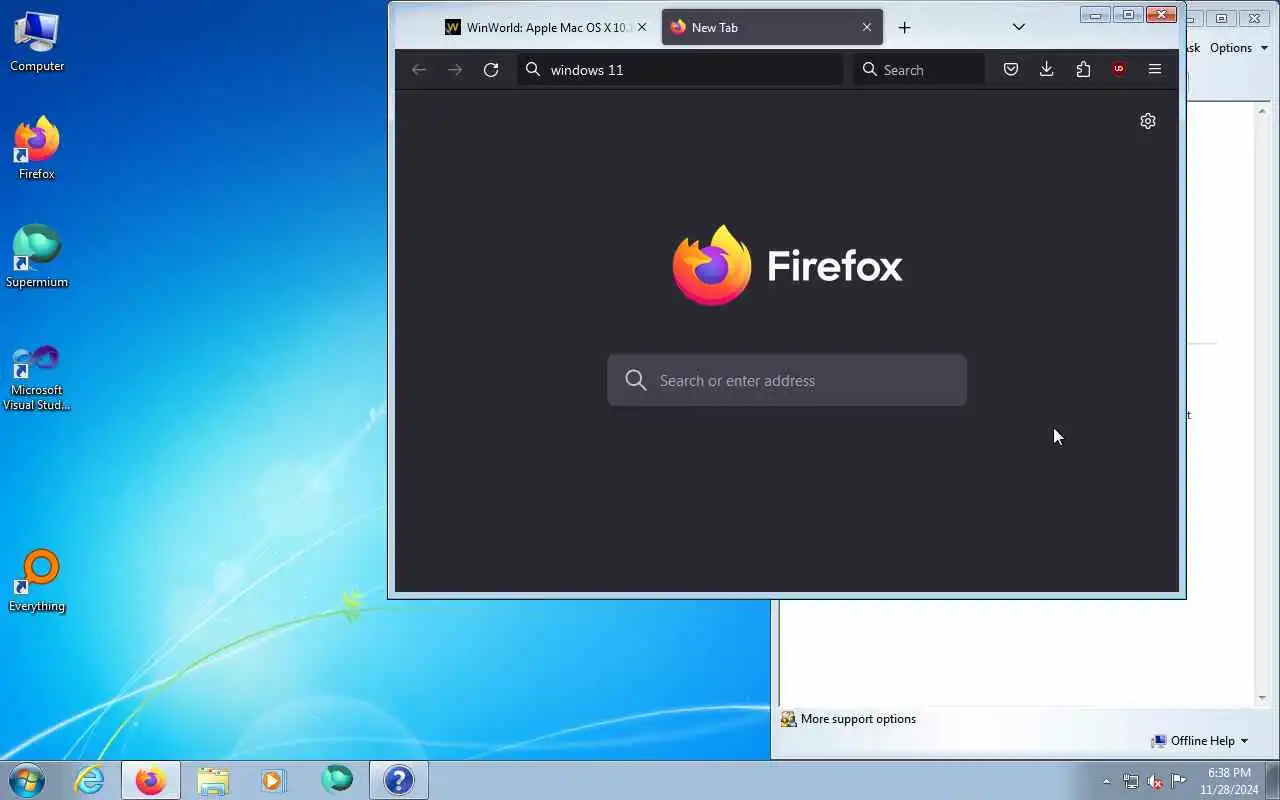Open Windows Media Player from taskbar
1280x800 pixels.
[x=274, y=780]
